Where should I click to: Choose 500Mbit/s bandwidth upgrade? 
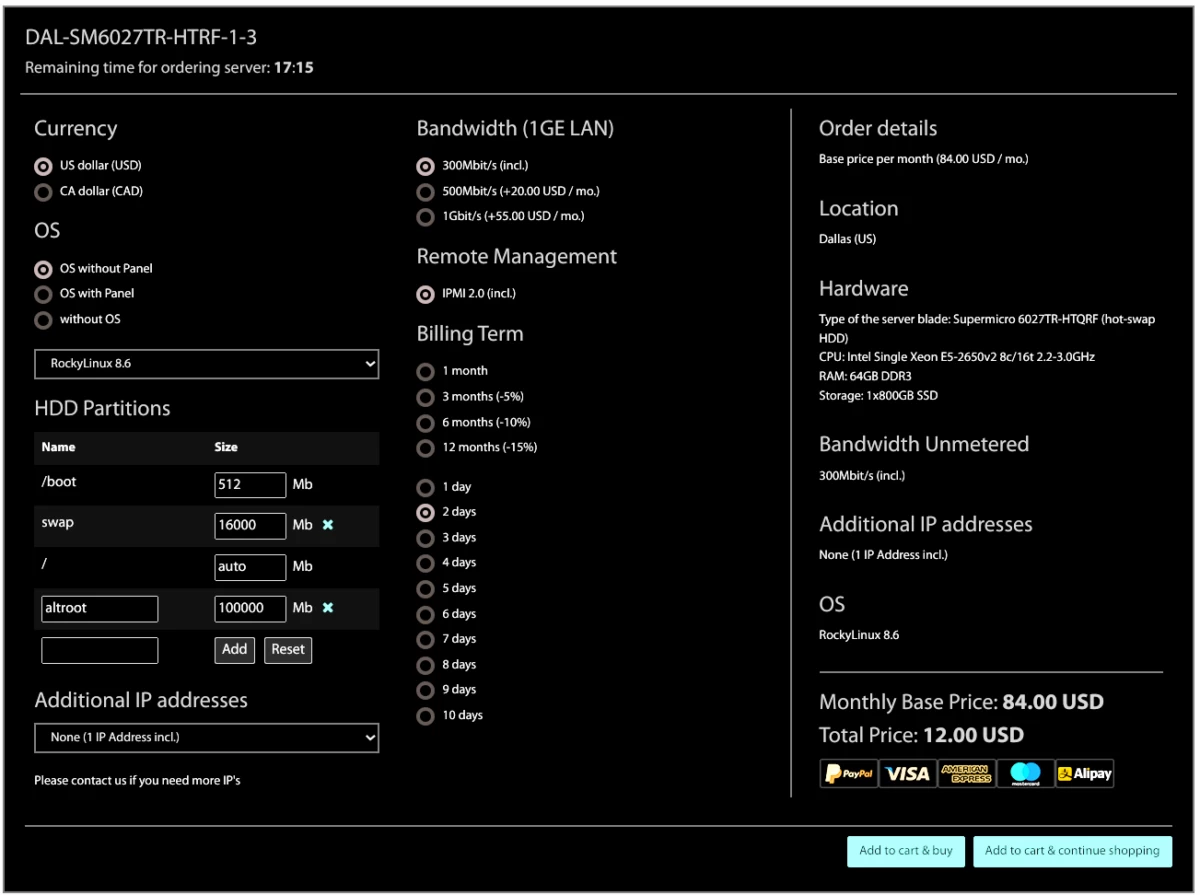click(x=426, y=192)
